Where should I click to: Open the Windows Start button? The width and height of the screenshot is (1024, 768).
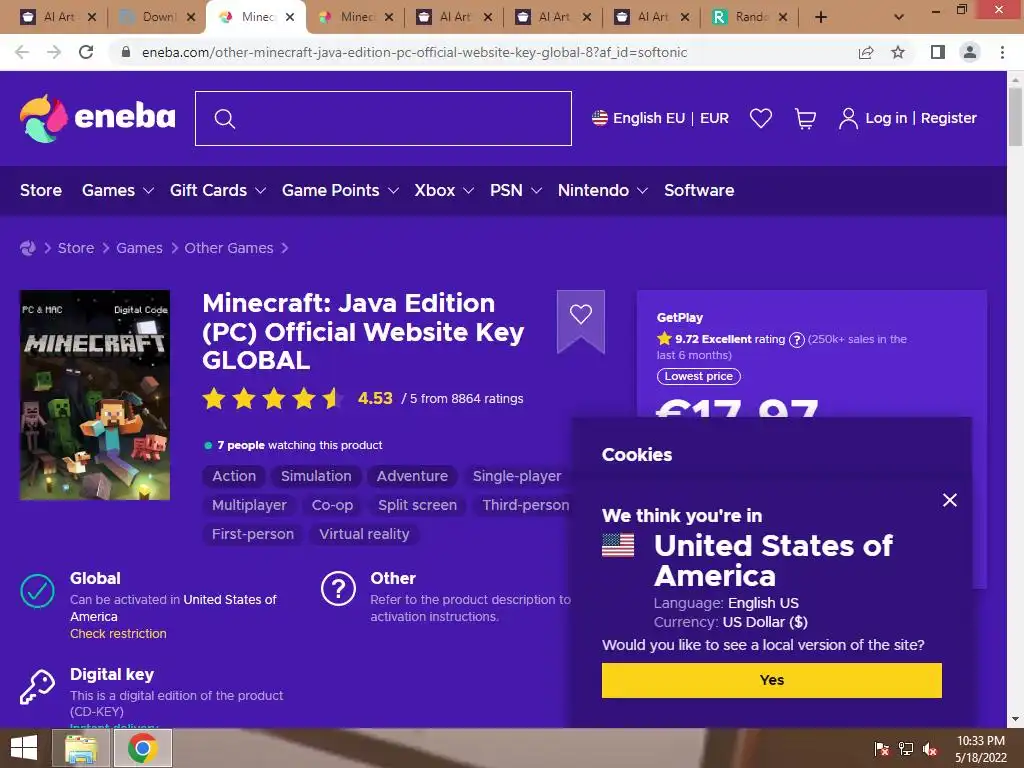(x=24, y=748)
